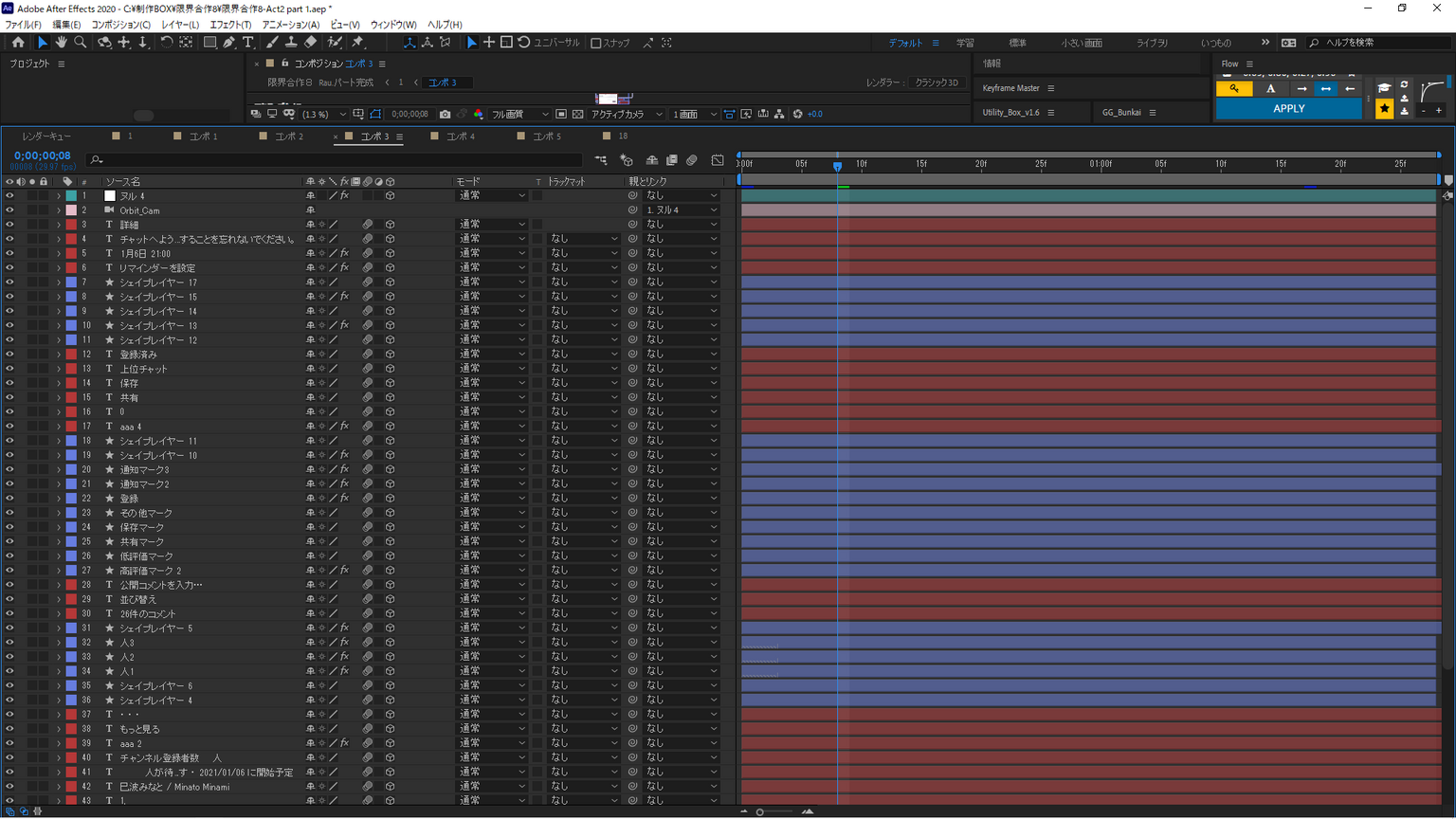The height and width of the screenshot is (819, 1456).
Task: Toggle visibility of layer 詳細
Action: point(9,225)
